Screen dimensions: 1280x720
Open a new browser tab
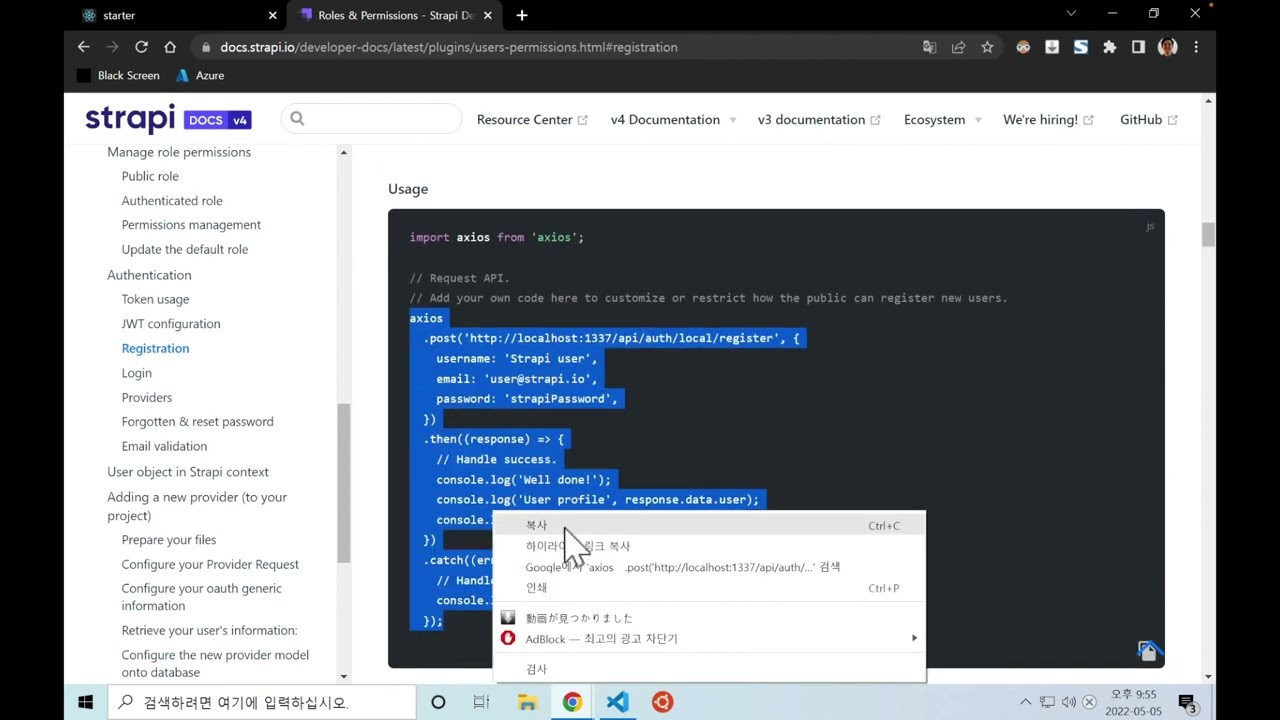(522, 15)
